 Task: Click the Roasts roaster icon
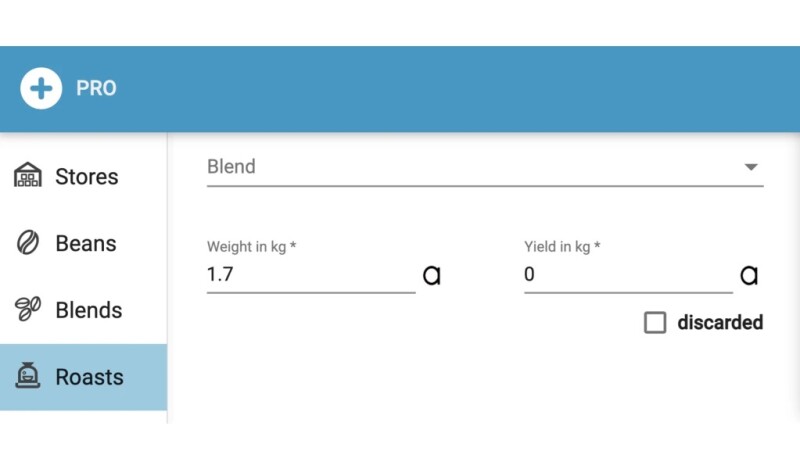click(28, 377)
